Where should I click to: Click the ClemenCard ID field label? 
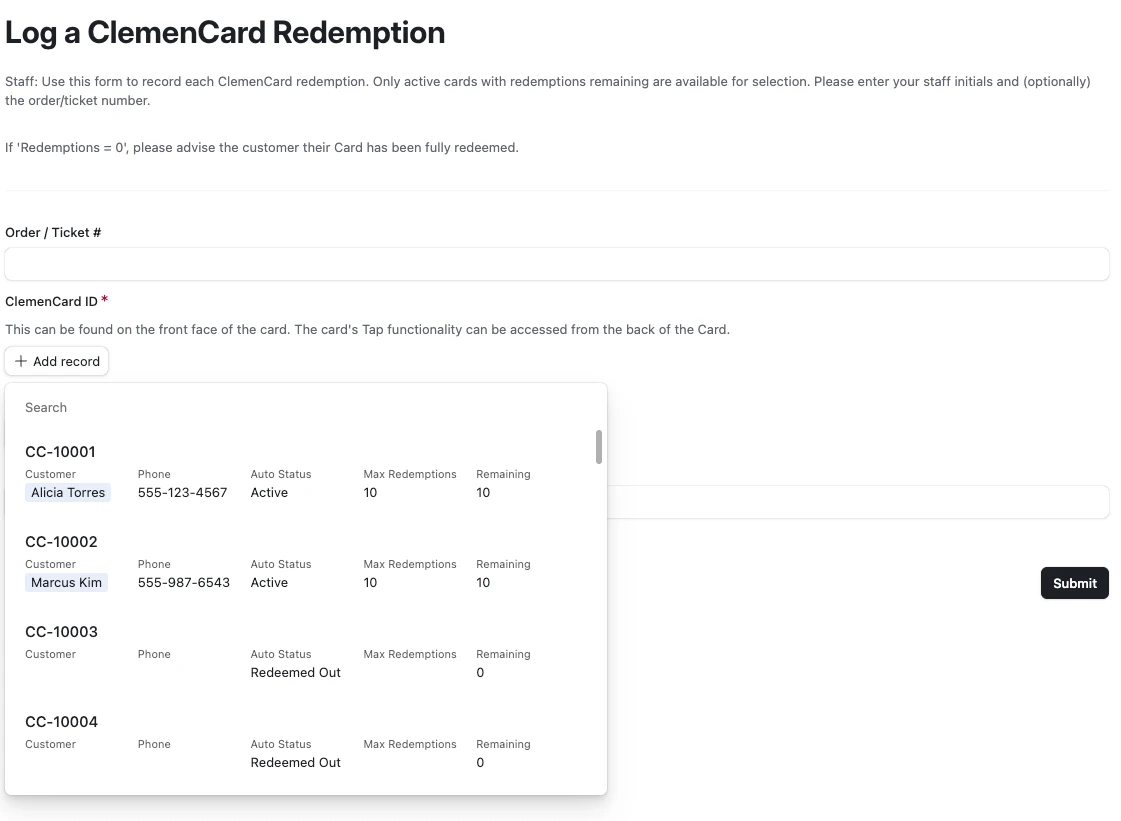(51, 301)
